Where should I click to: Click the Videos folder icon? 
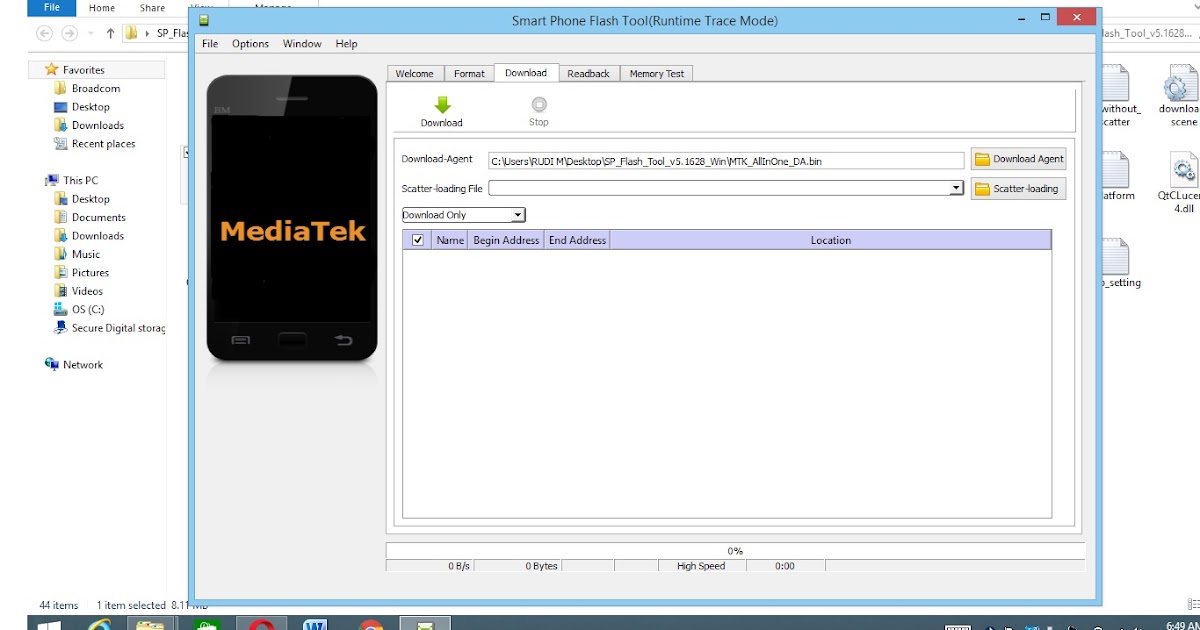[x=62, y=291]
